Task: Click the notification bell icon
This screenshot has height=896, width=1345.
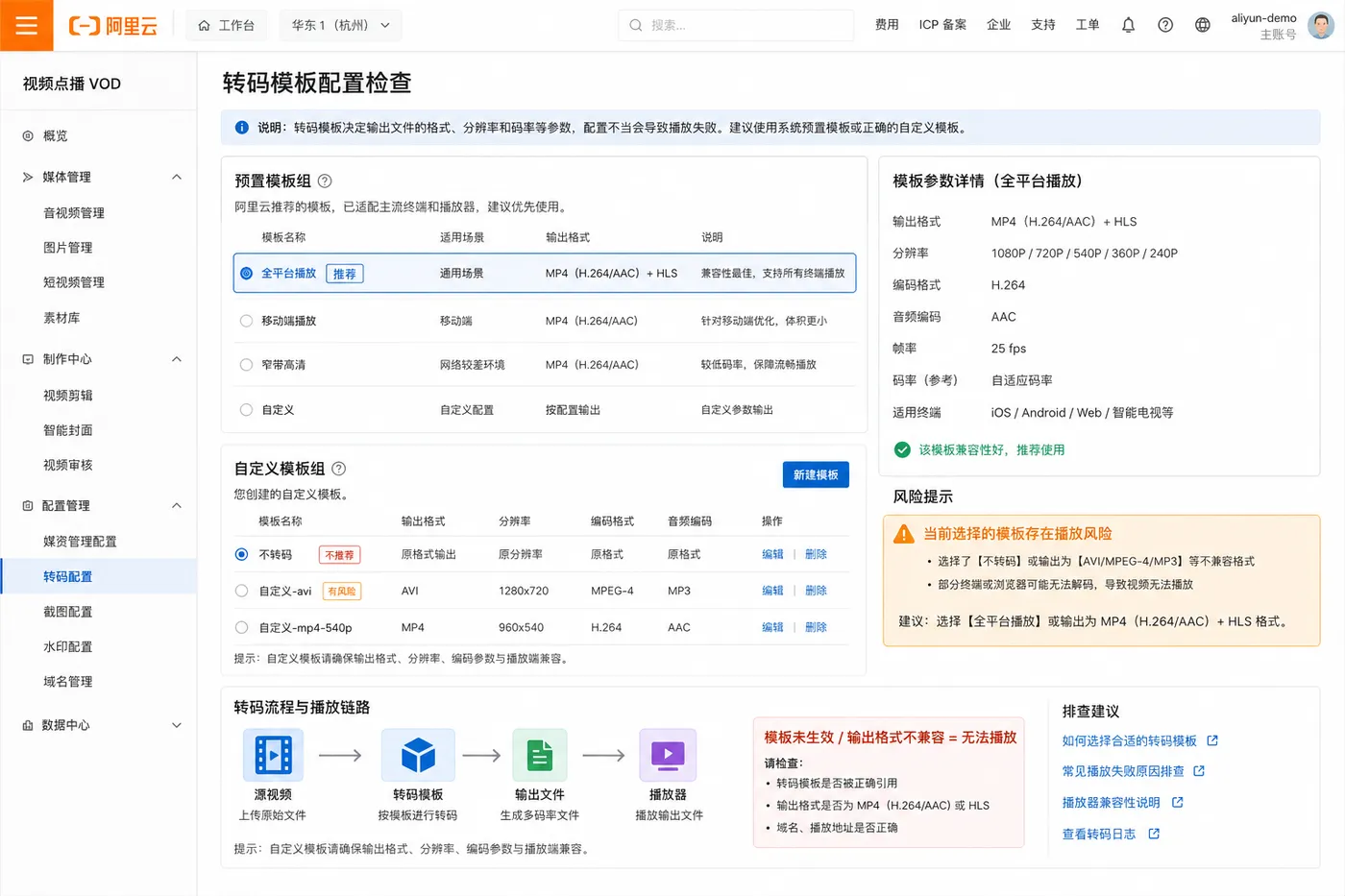Action: [x=1128, y=25]
